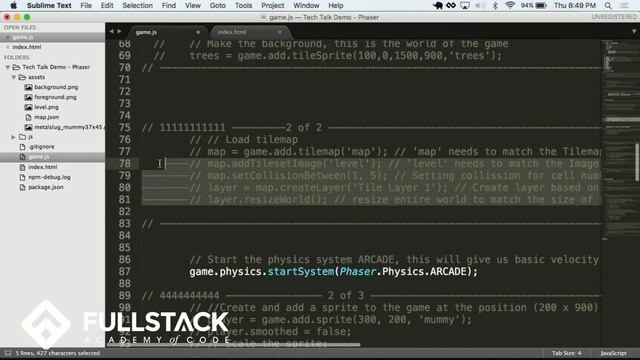Click the Wi-Fi status icon

point(509,5)
